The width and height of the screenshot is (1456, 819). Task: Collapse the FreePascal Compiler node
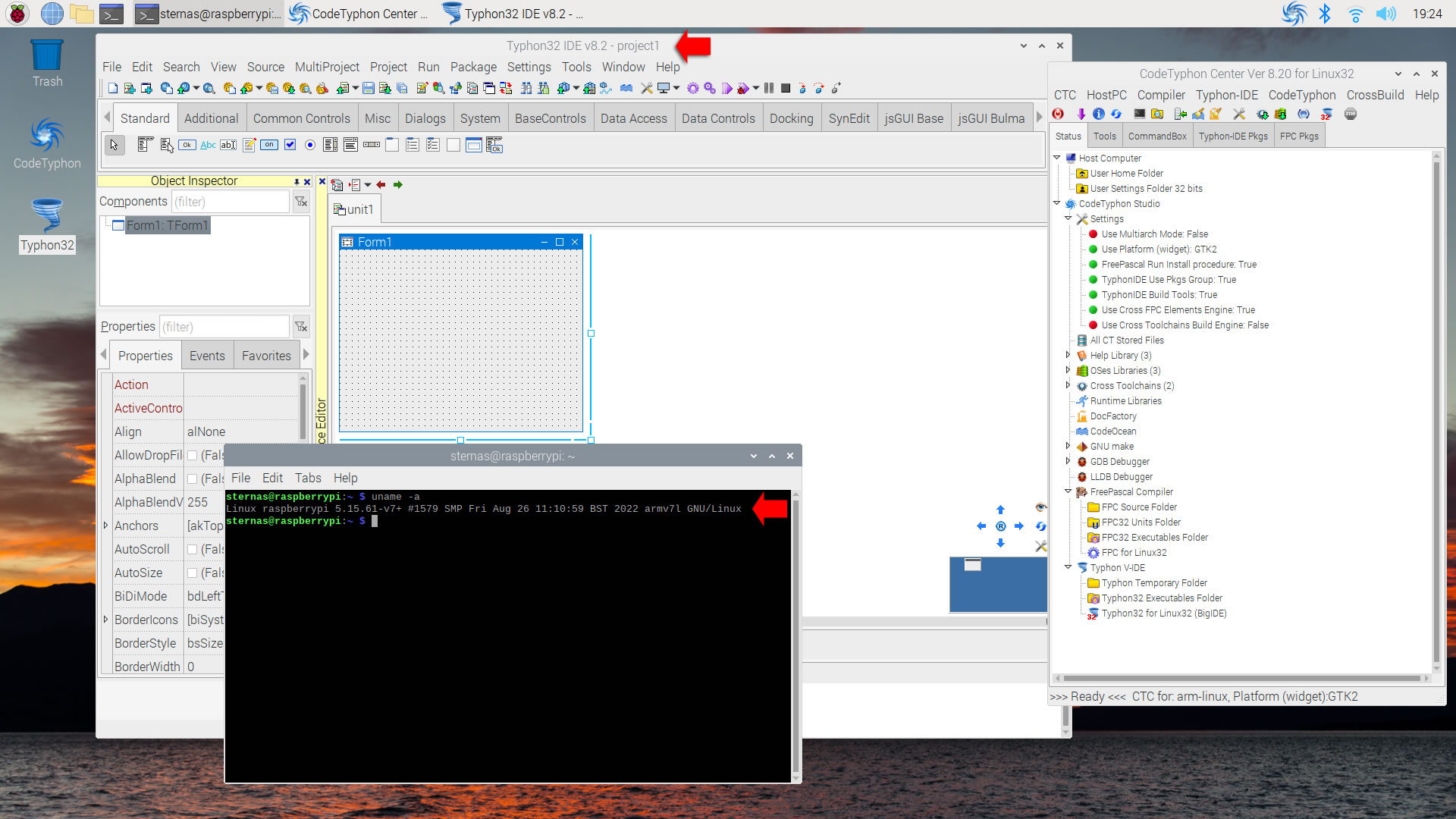(1068, 491)
